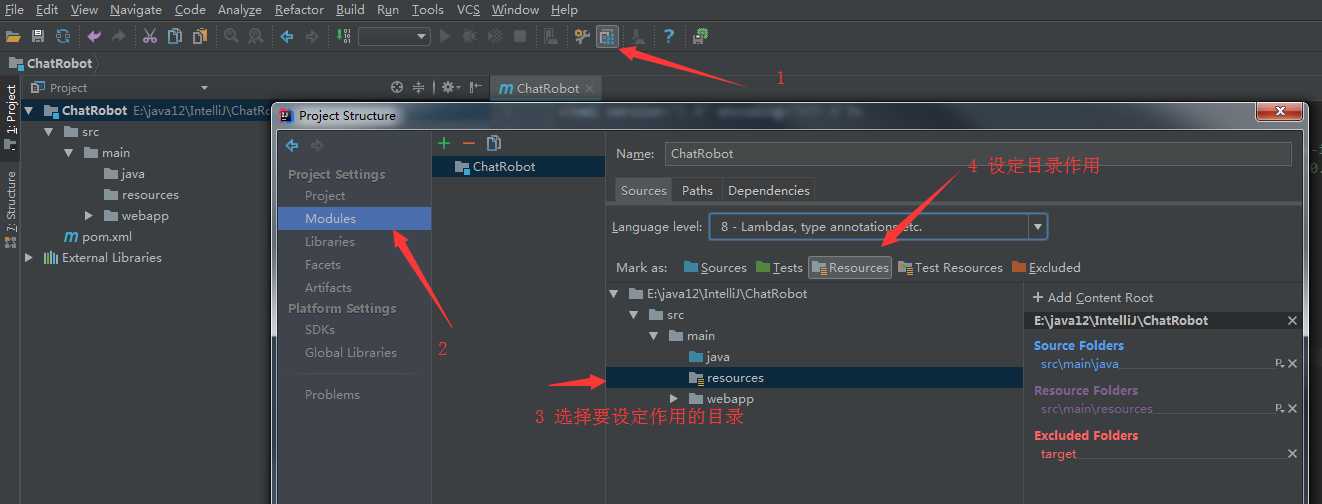Click the Save All toolbar icon

[38, 36]
